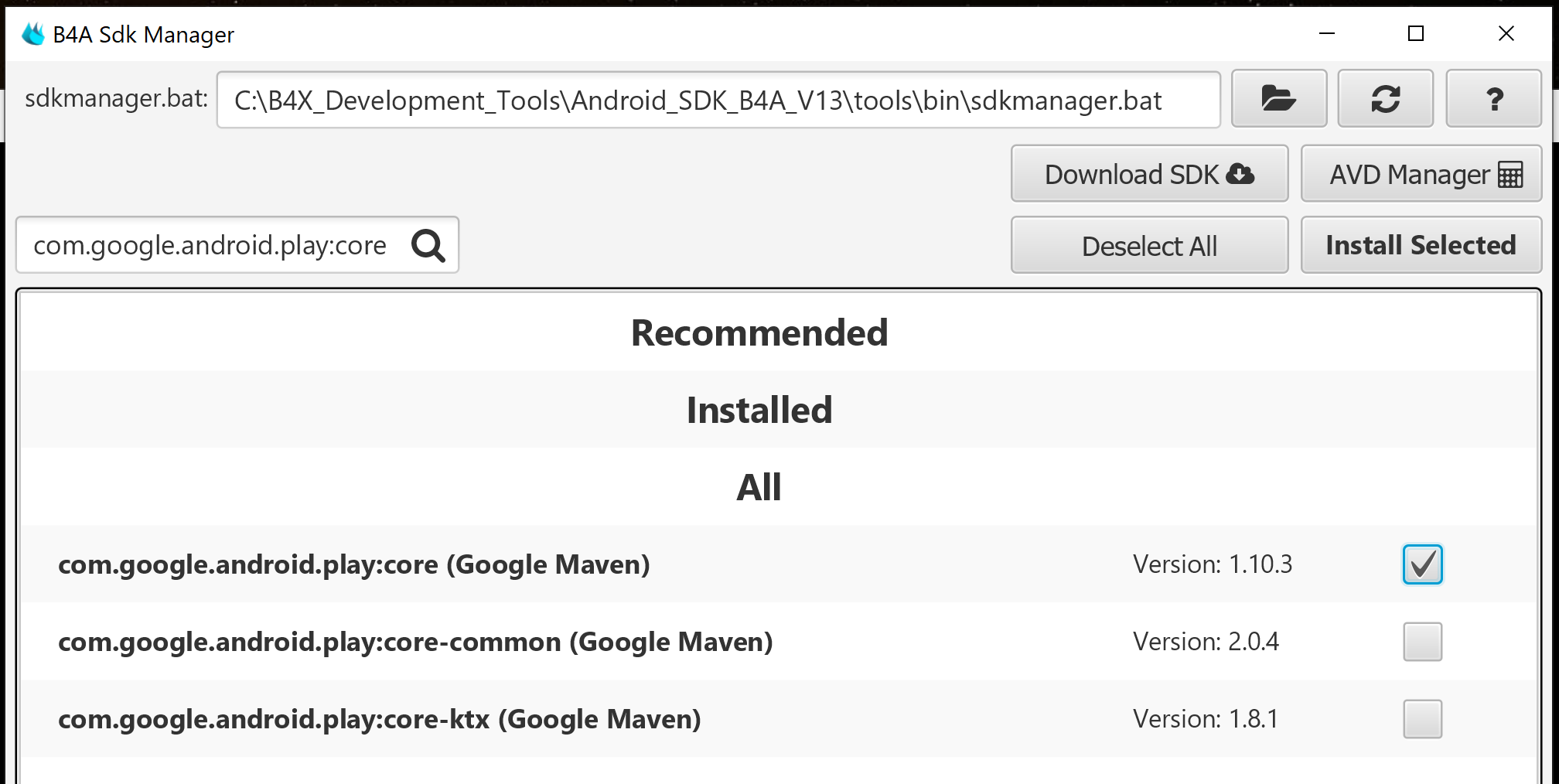Open help with the question mark icon
This screenshot has width=1559, height=784.
coord(1493,98)
